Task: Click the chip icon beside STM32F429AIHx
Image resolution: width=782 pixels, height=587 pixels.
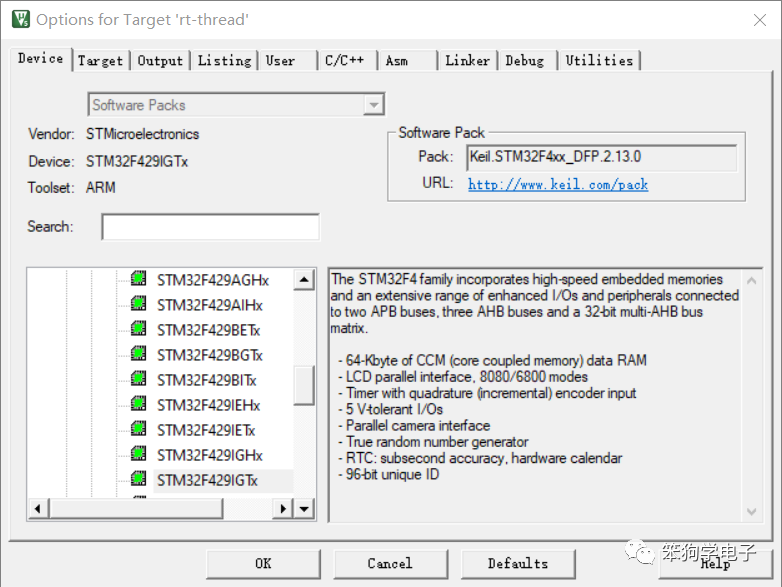Action: pos(139,303)
